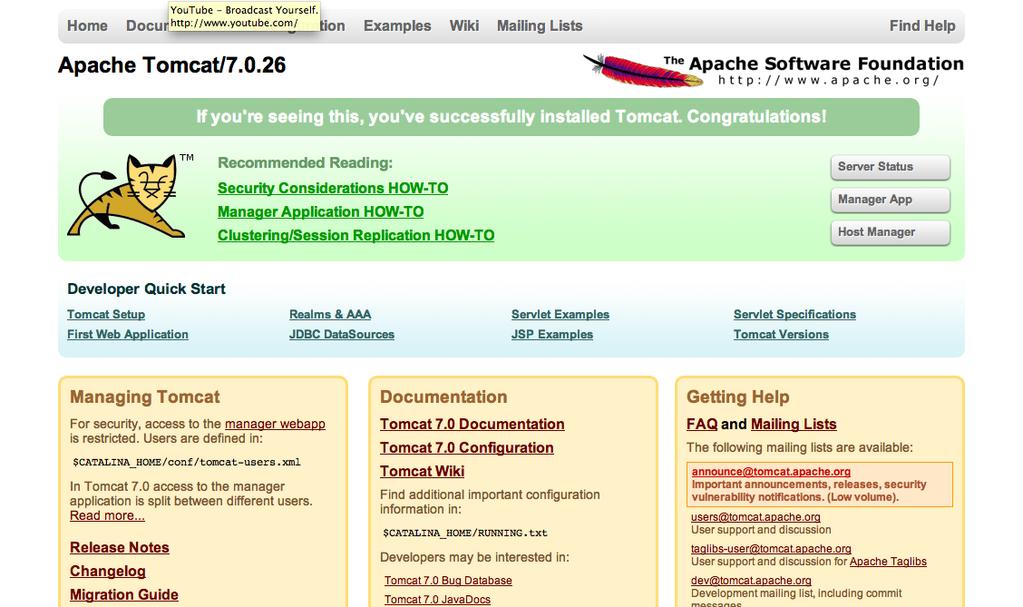The height and width of the screenshot is (607, 1023).
Task: Open the Host Manager button
Action: pos(890,232)
